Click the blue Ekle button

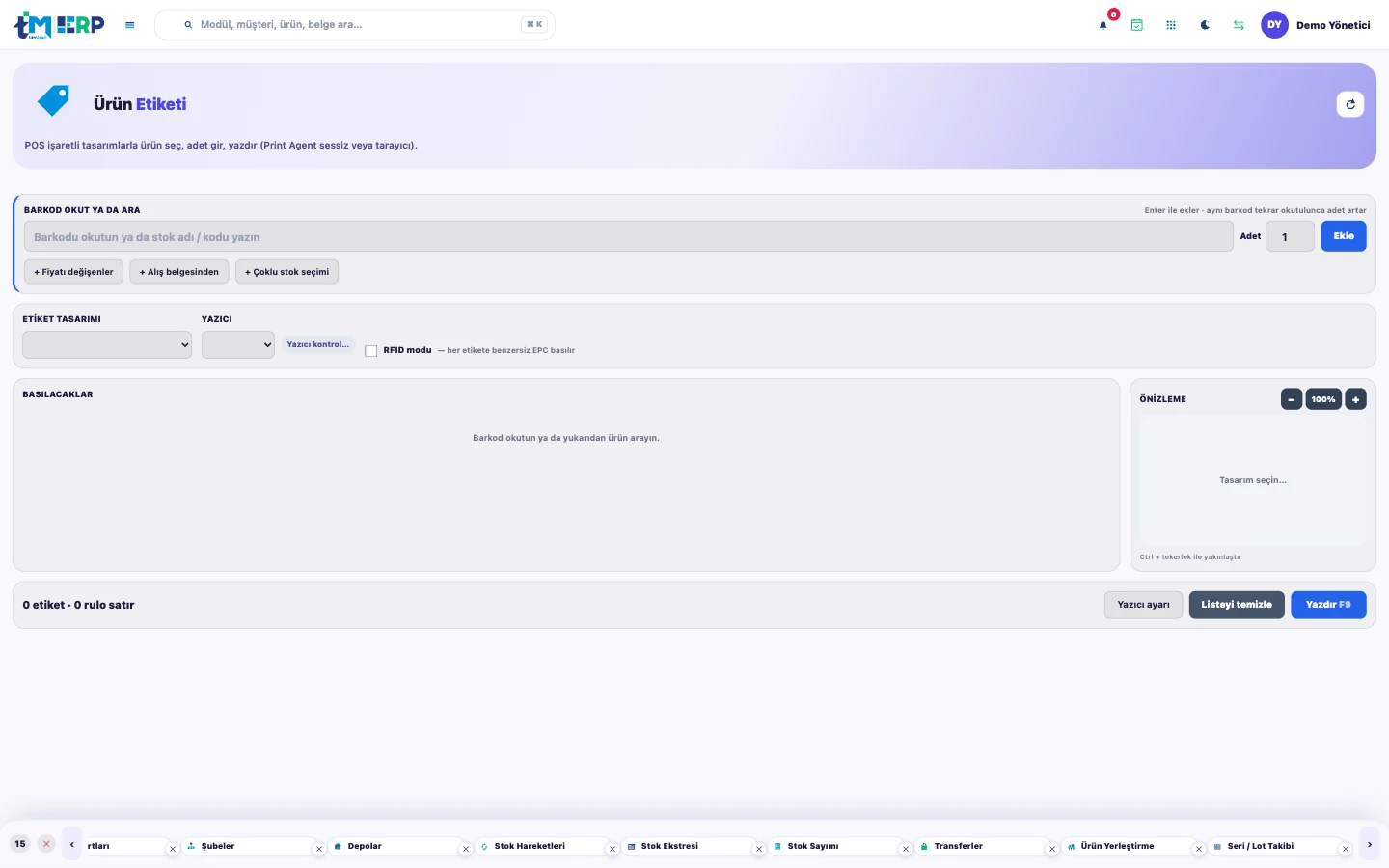(x=1344, y=236)
